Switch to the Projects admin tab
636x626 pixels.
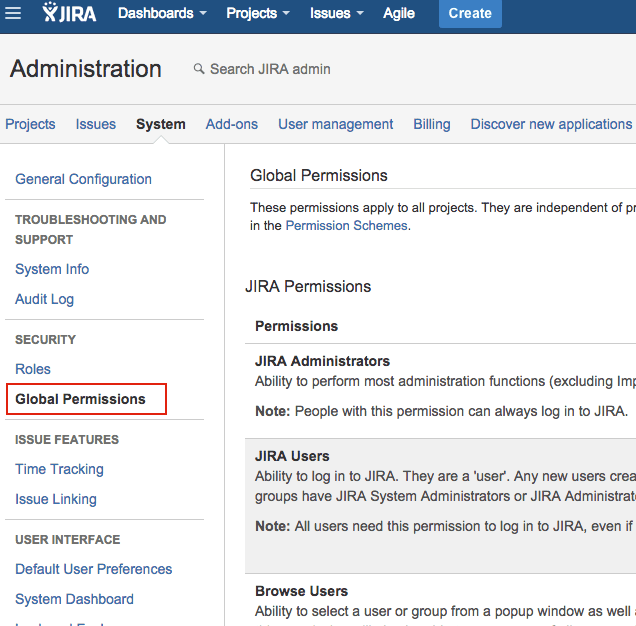[30, 124]
